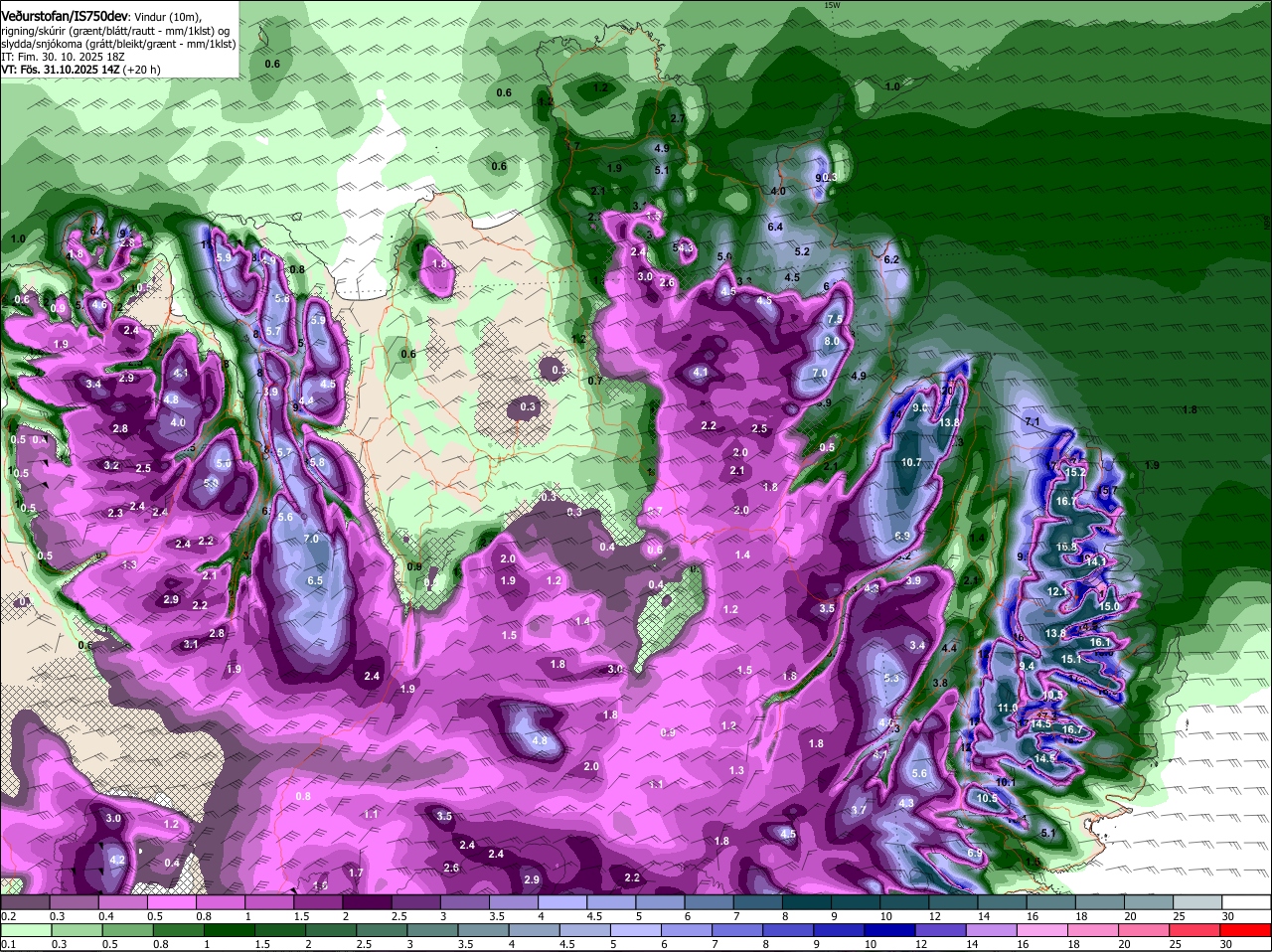Image resolution: width=1272 pixels, height=952 pixels.
Task: Click the Veðurstofan/IS750dev title text
Action: point(65,15)
